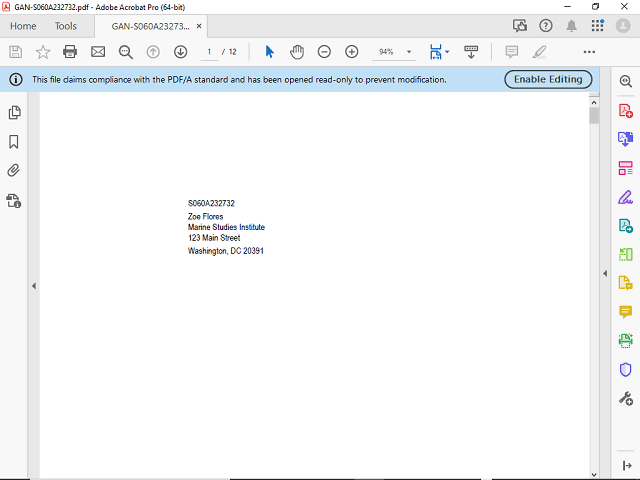
Task: Open the Edit PDF tool
Action: tap(625, 168)
